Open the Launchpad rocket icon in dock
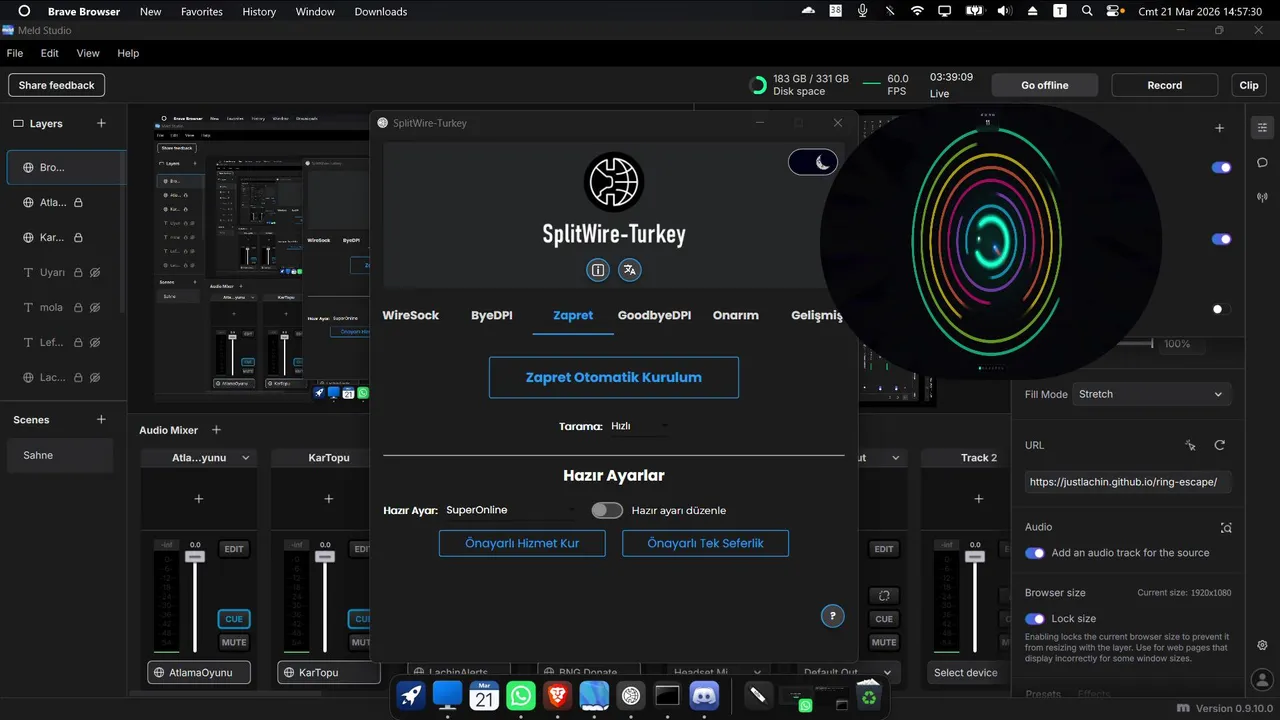Viewport: 1280px width, 720px height. click(410, 696)
